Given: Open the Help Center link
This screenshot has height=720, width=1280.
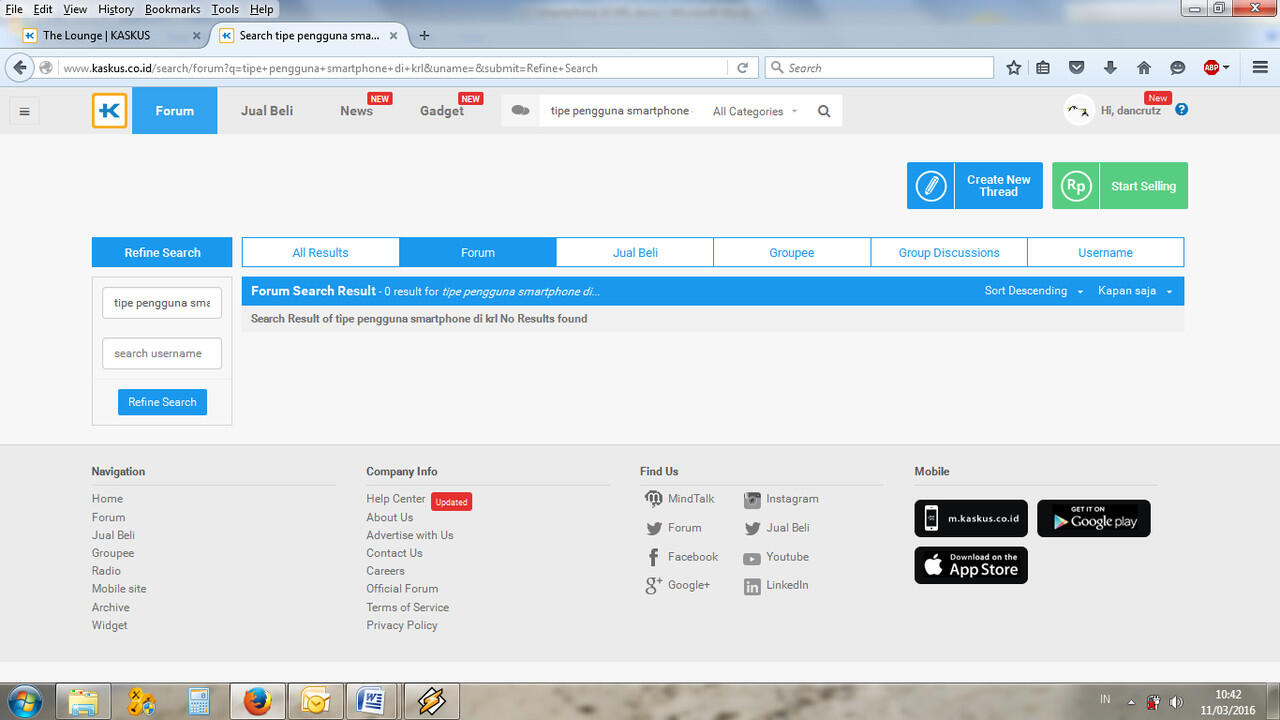Looking at the screenshot, I should pos(396,499).
